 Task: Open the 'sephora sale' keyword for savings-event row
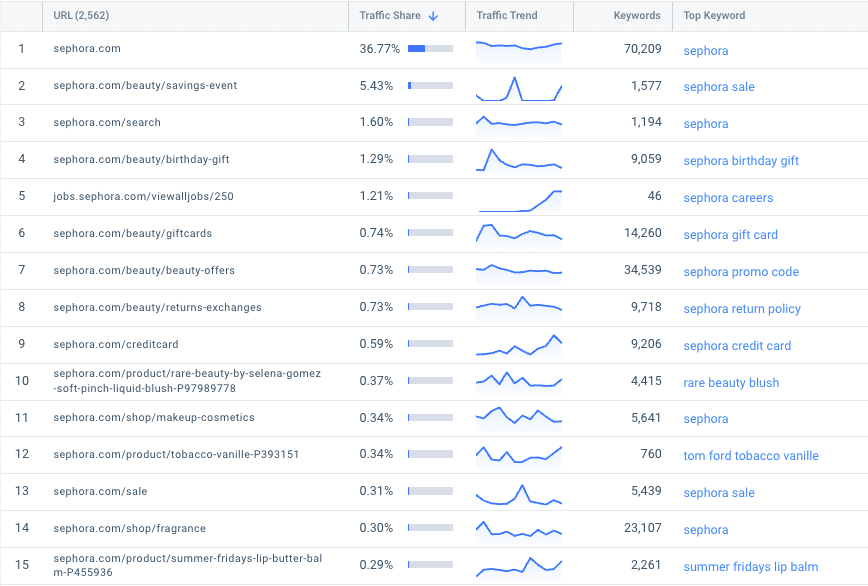(x=719, y=87)
